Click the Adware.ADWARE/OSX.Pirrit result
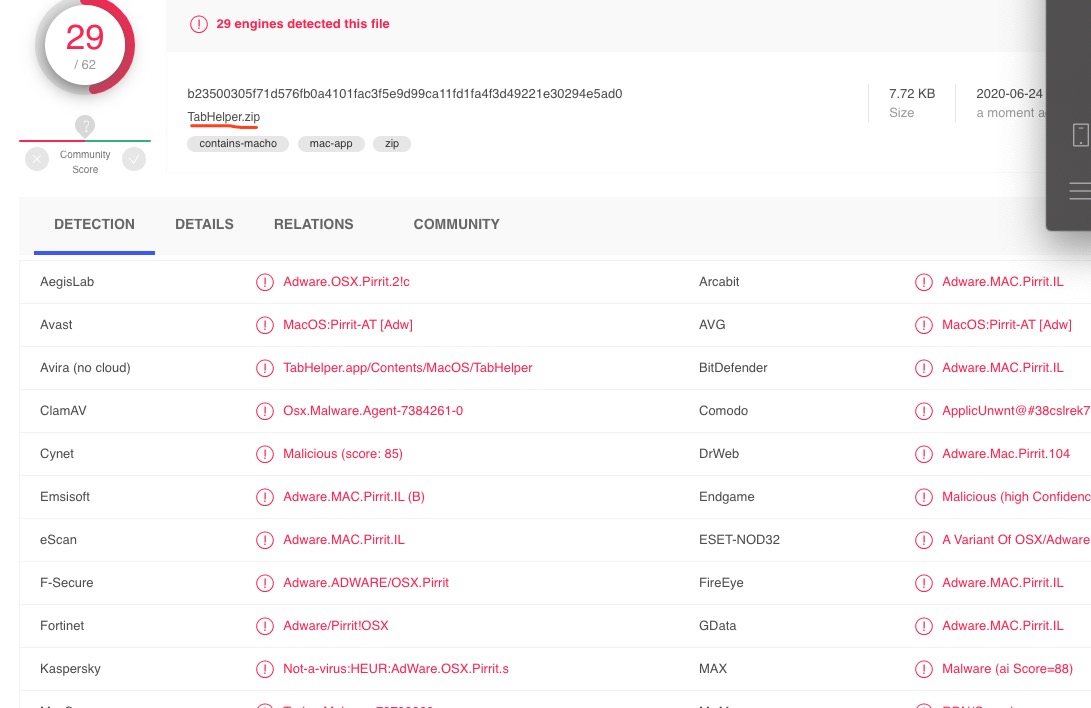Image resolution: width=1091 pixels, height=708 pixels. coord(365,583)
